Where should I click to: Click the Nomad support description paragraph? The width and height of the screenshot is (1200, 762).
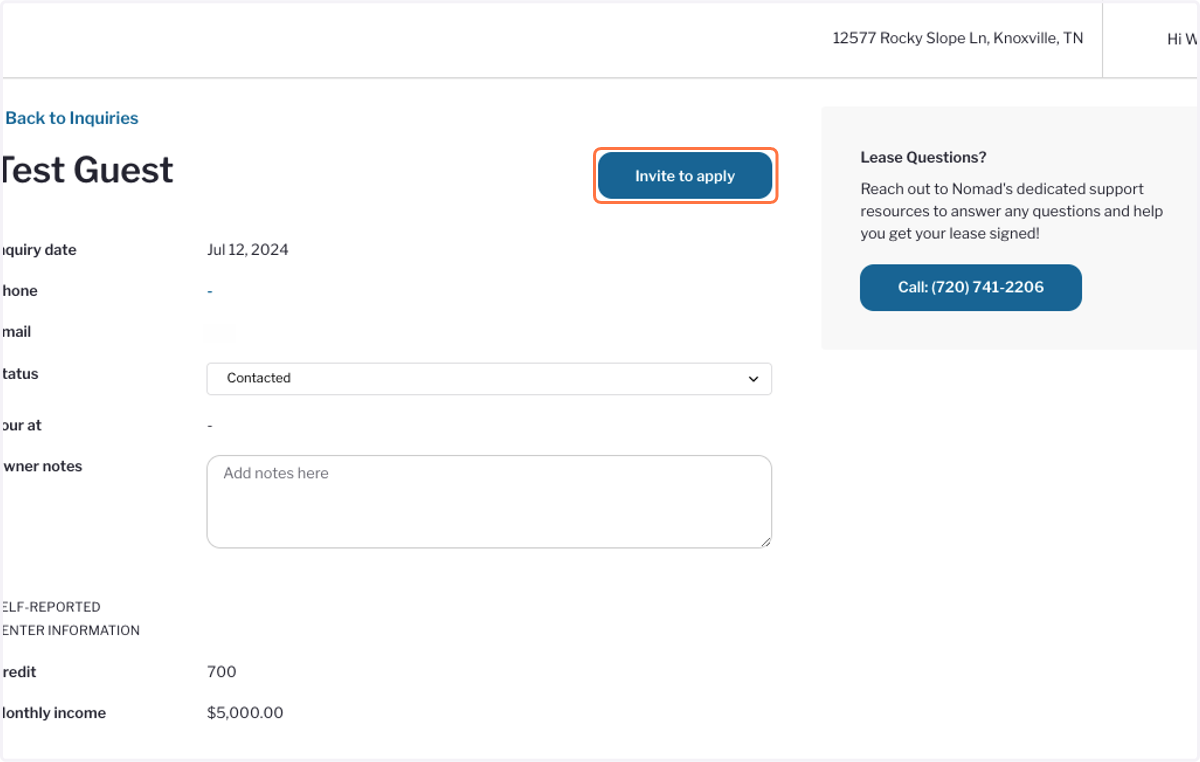tap(1011, 211)
